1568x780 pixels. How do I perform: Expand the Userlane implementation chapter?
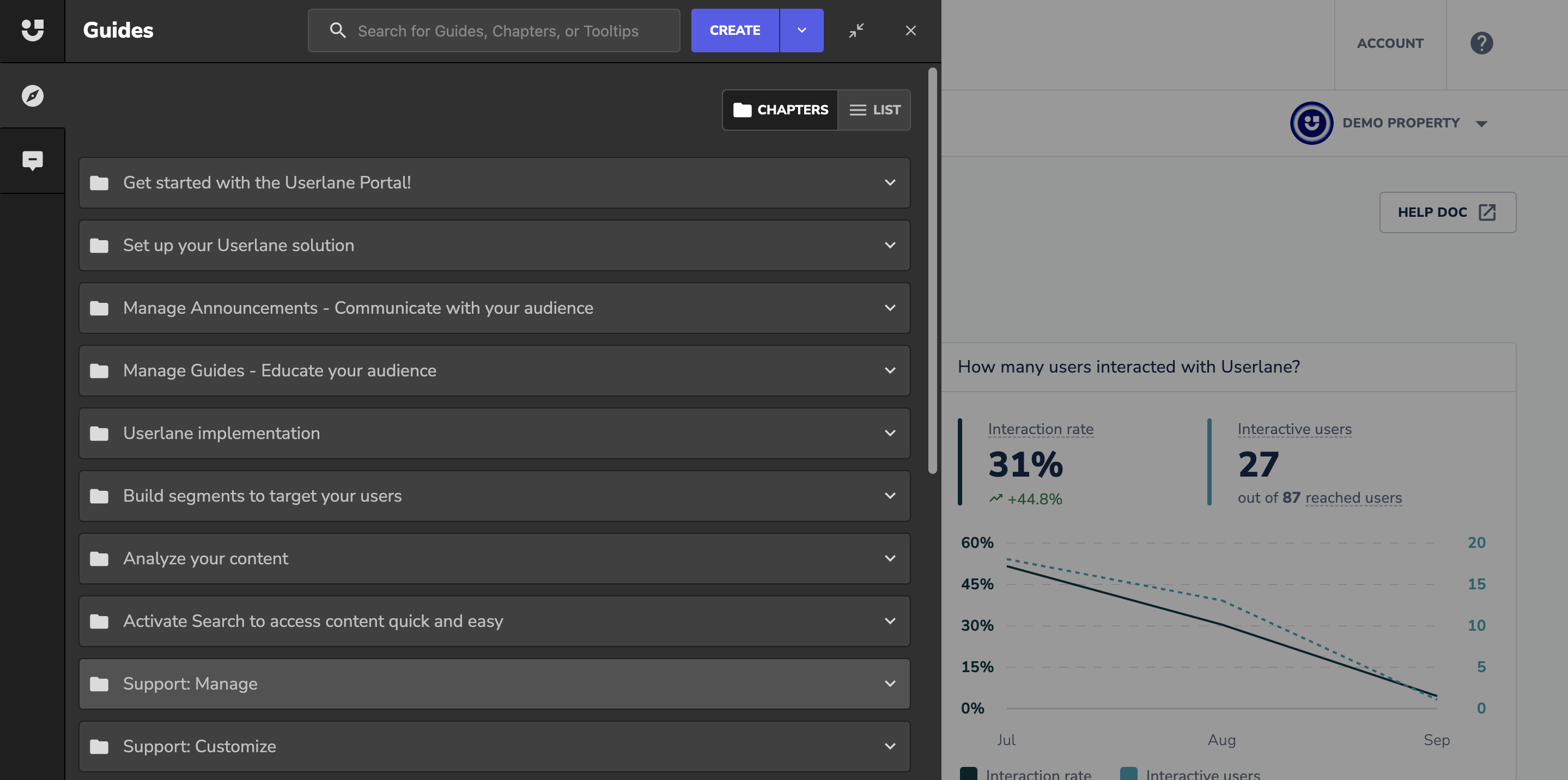coord(889,433)
